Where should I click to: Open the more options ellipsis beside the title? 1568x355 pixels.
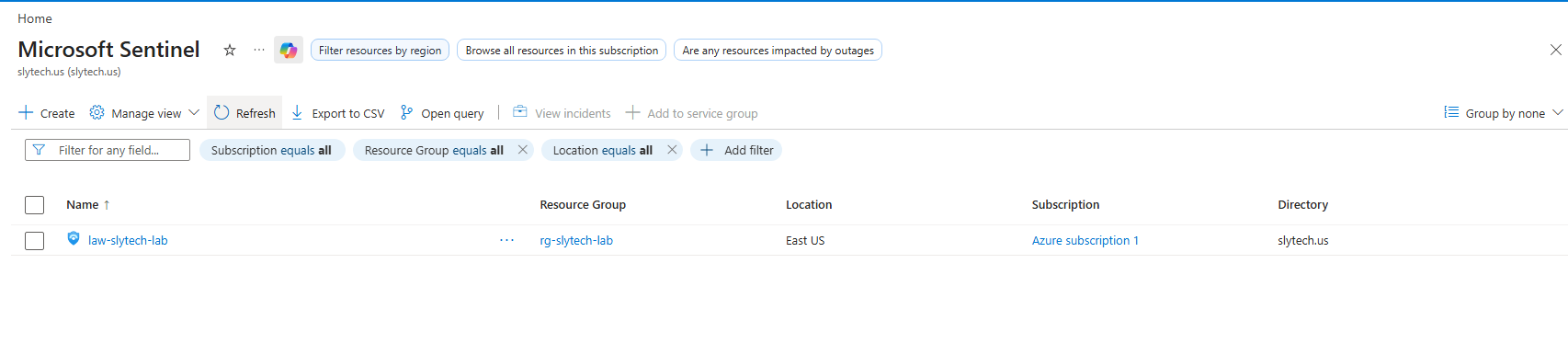[259, 50]
